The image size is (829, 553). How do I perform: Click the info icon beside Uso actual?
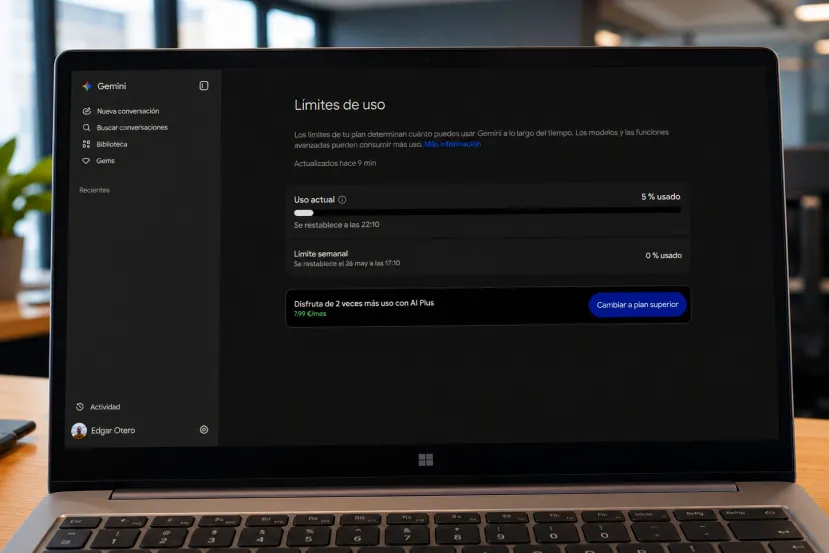point(342,199)
